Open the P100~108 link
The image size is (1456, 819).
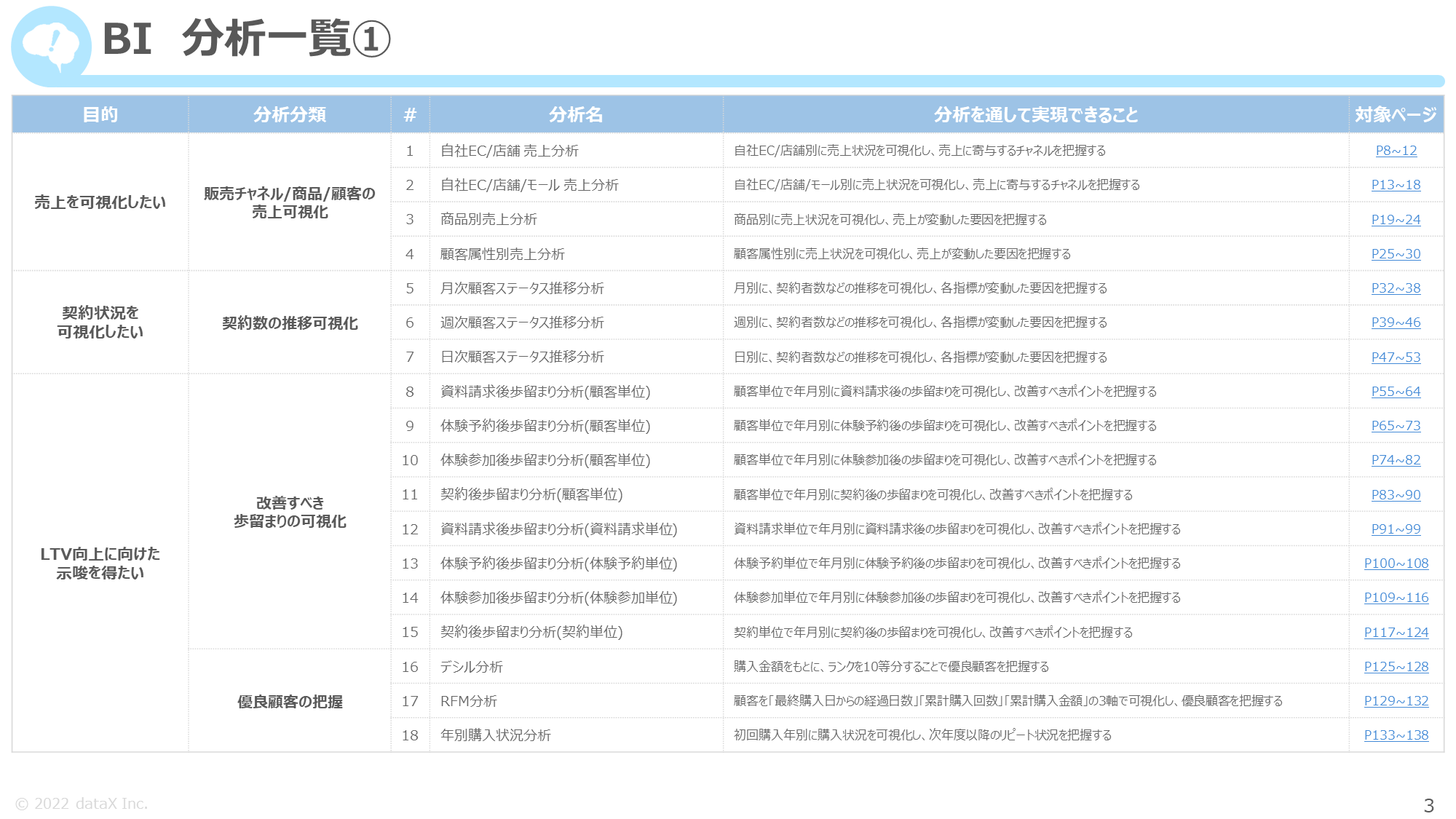[1396, 563]
